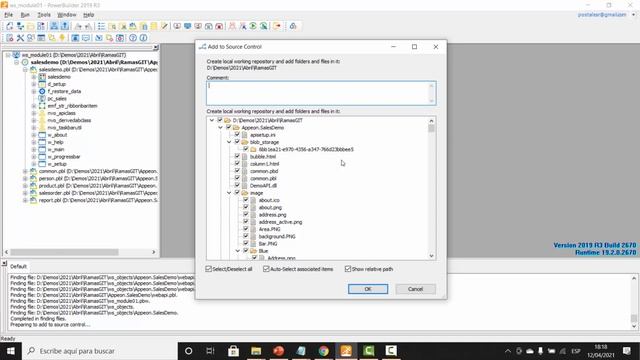
Task: Expand report.pbl in the System Tree
Action: point(25,200)
